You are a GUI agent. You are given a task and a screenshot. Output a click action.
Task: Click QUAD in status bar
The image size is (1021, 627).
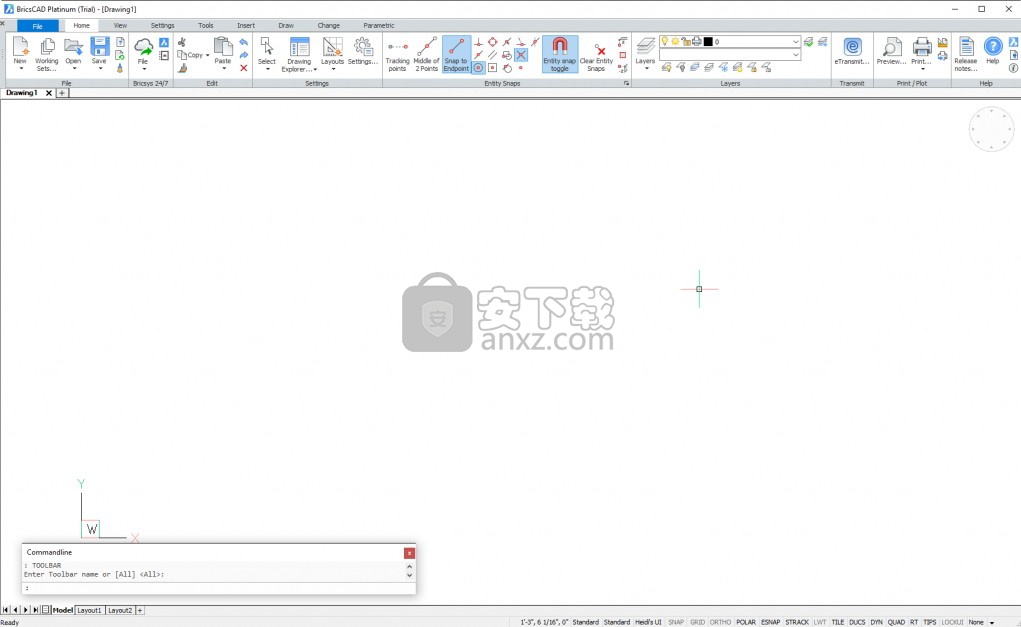tap(896, 622)
